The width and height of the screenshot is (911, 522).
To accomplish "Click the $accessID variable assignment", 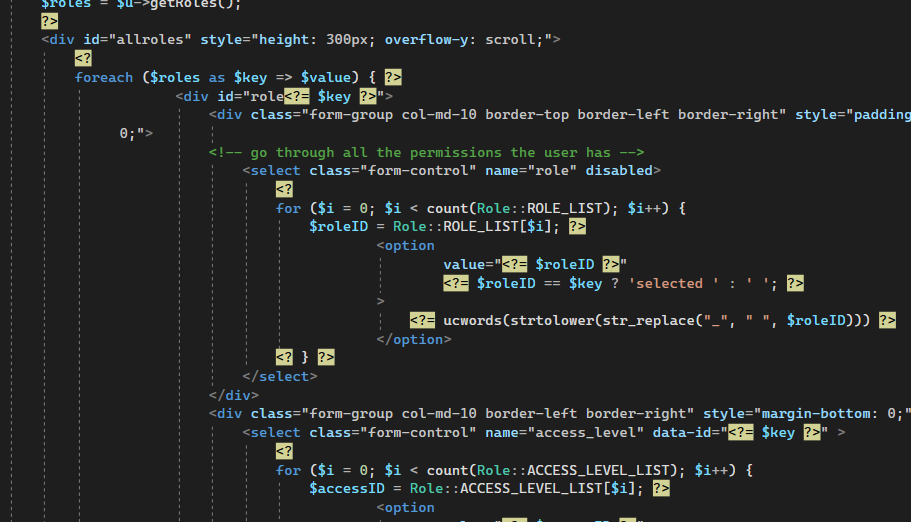I will pyautogui.click(x=347, y=488).
